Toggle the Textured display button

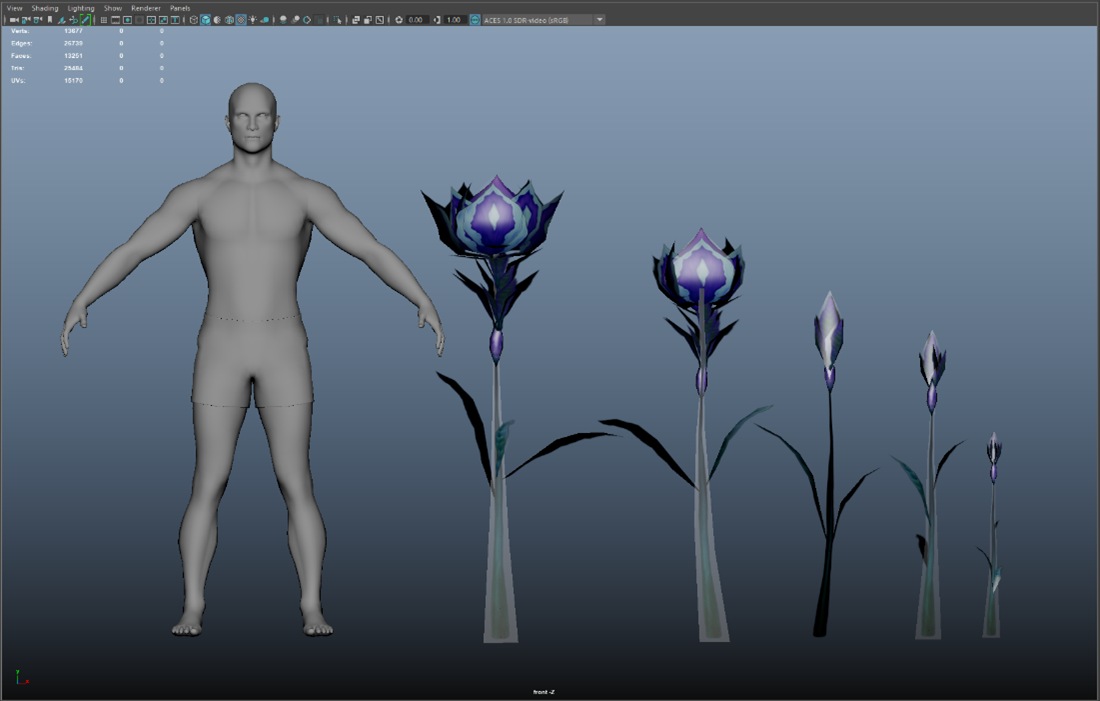(x=240, y=20)
